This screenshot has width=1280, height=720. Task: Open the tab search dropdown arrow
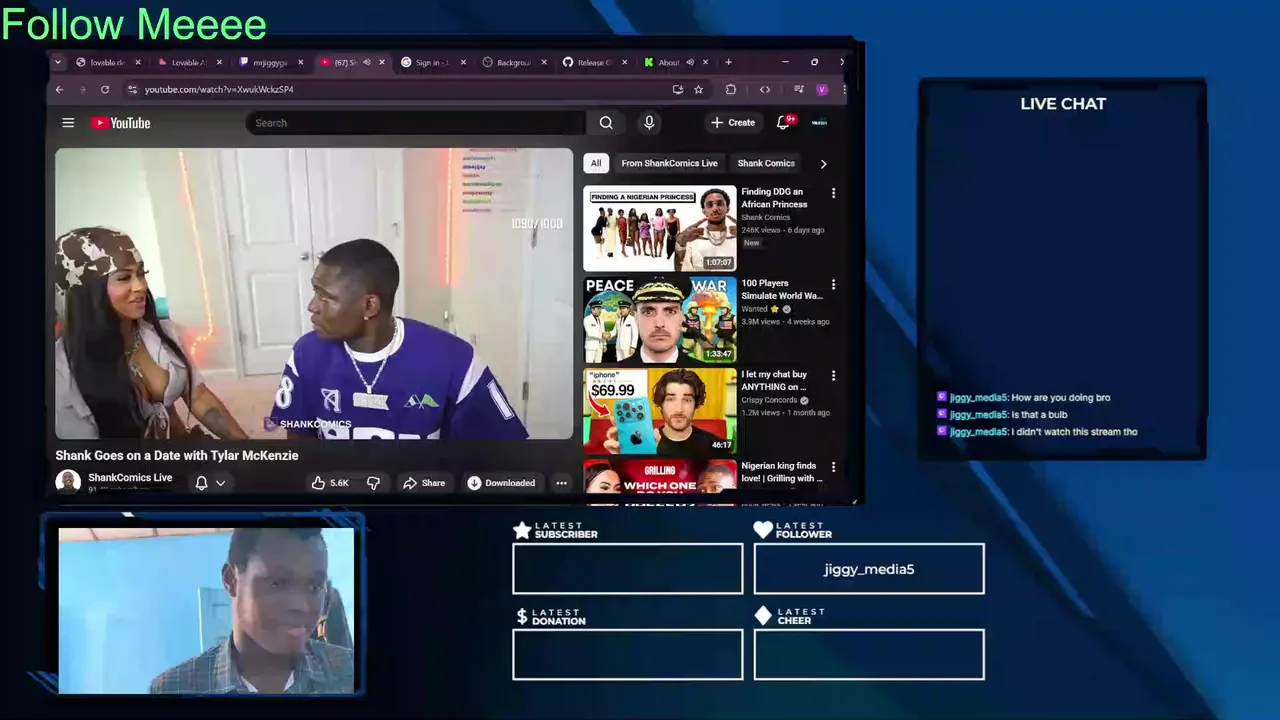pyautogui.click(x=57, y=62)
